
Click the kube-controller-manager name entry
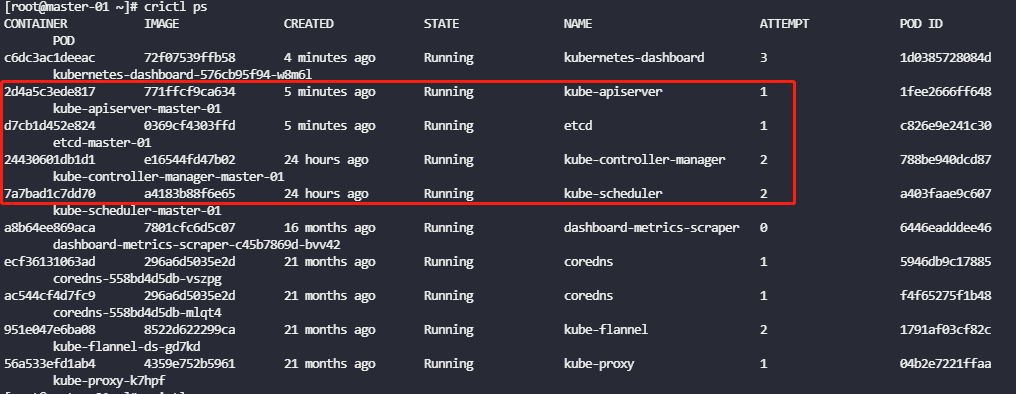coord(645,159)
